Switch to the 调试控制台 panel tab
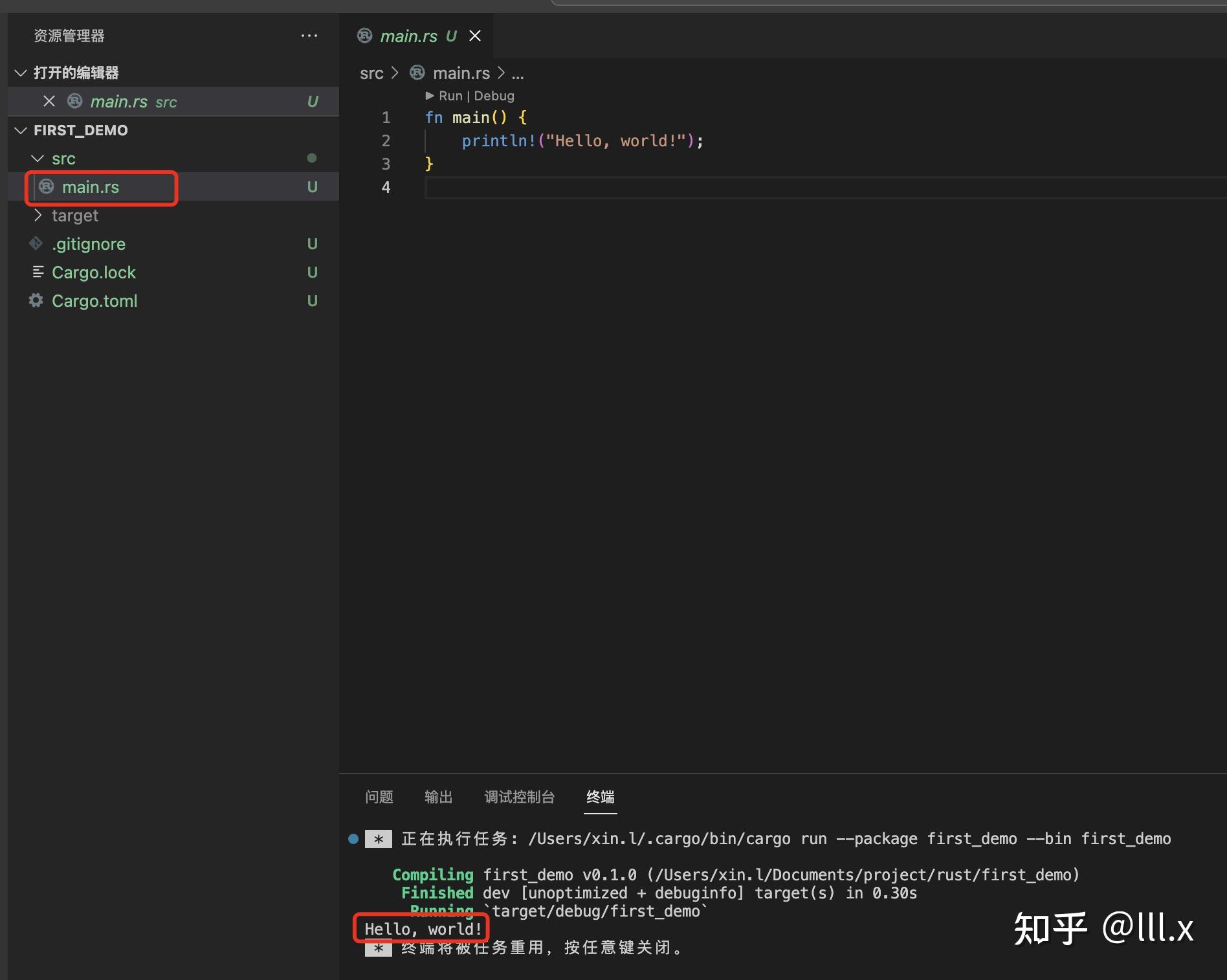Image resolution: width=1227 pixels, height=980 pixels. click(520, 797)
